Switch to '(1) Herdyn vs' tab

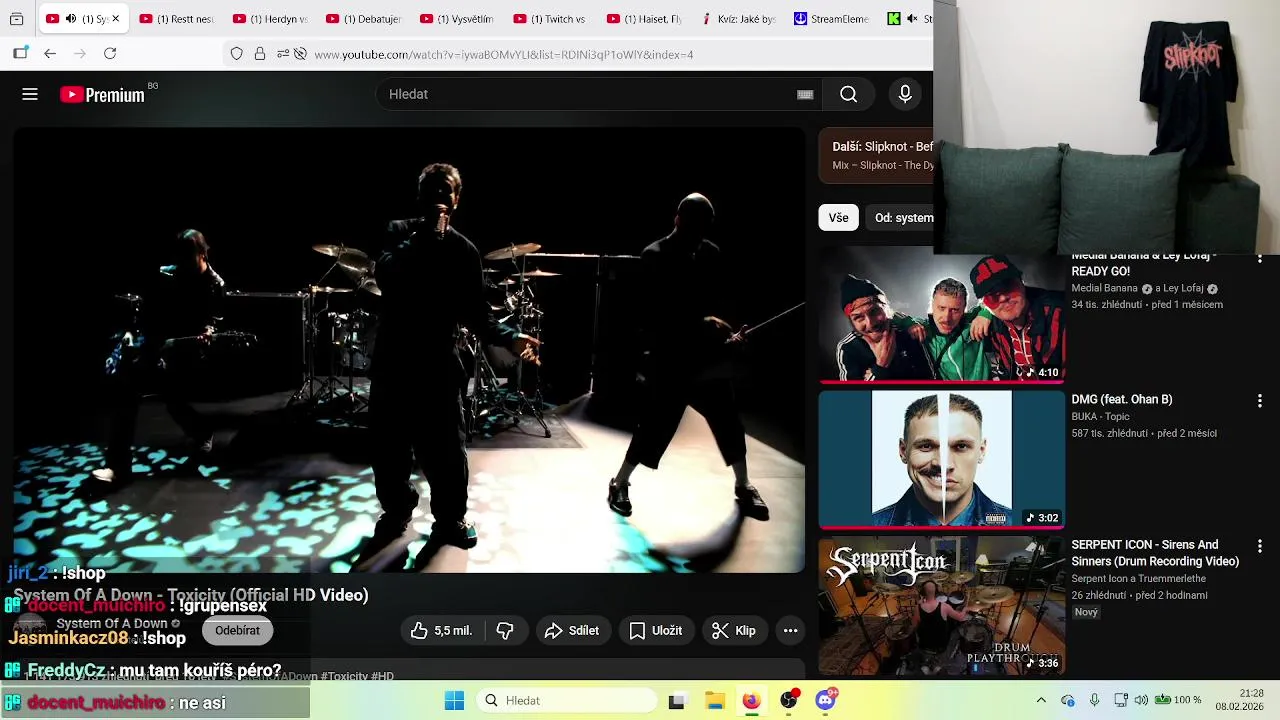point(270,19)
